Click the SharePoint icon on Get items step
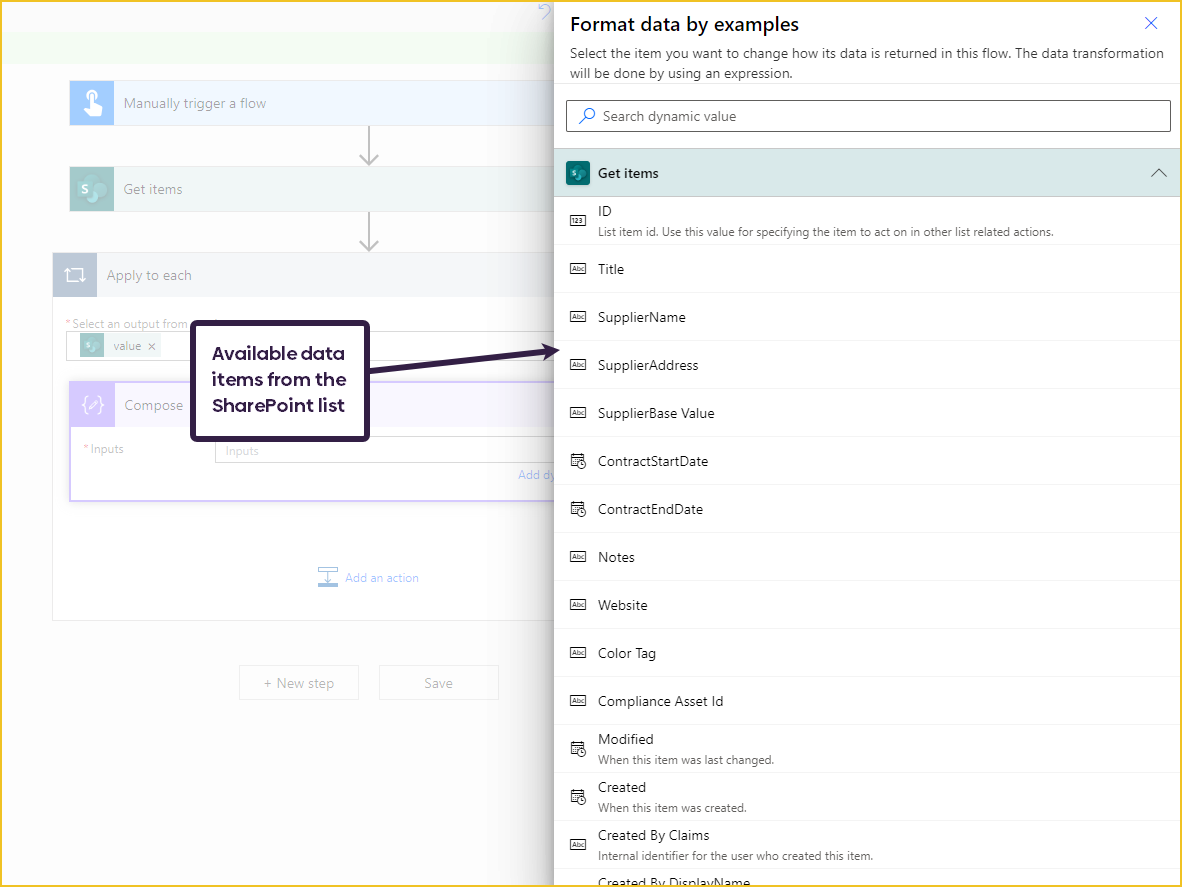Screen dimensions: 1182x887 (x=92, y=189)
